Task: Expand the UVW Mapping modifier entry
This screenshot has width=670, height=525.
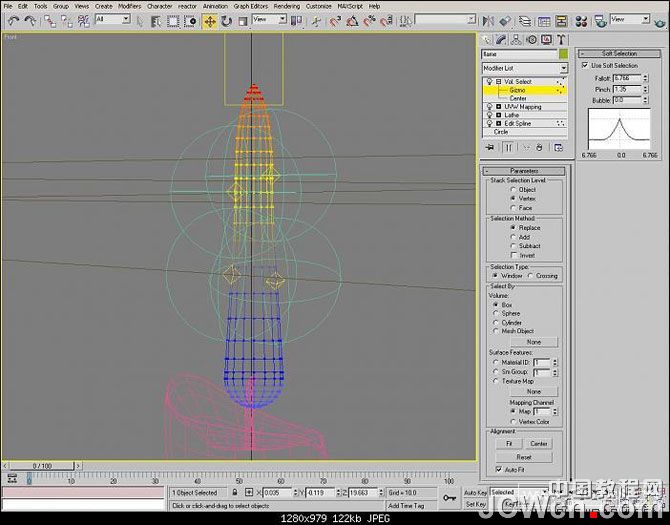Action: [499, 107]
